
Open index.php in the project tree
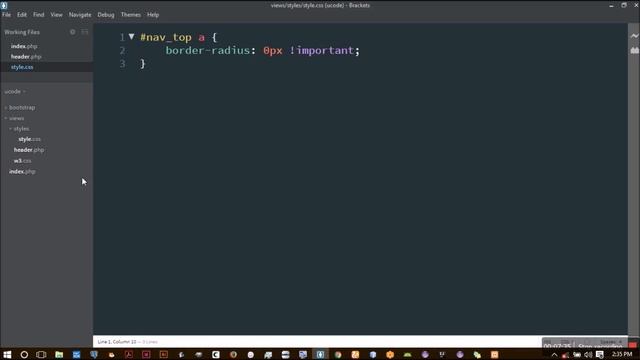click(x=22, y=171)
